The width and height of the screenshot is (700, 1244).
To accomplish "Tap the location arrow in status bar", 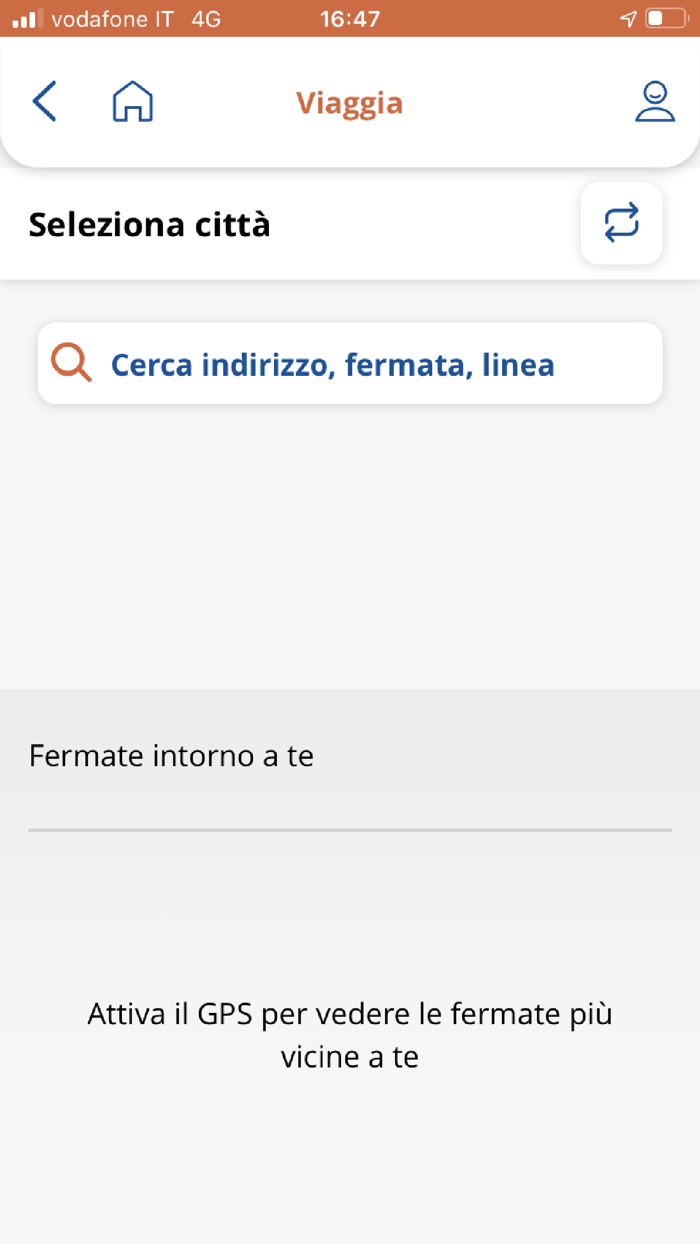I will (x=628, y=19).
